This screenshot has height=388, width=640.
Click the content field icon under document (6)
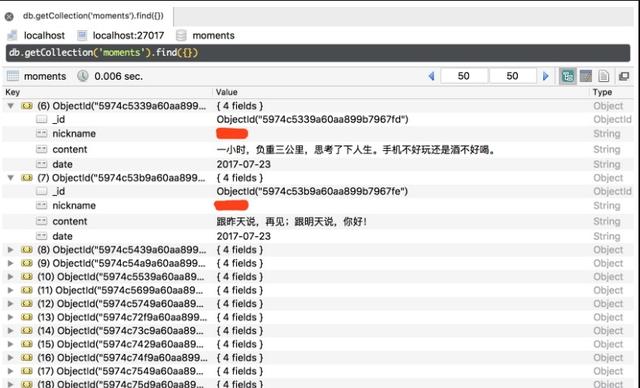pyautogui.click(x=42, y=149)
